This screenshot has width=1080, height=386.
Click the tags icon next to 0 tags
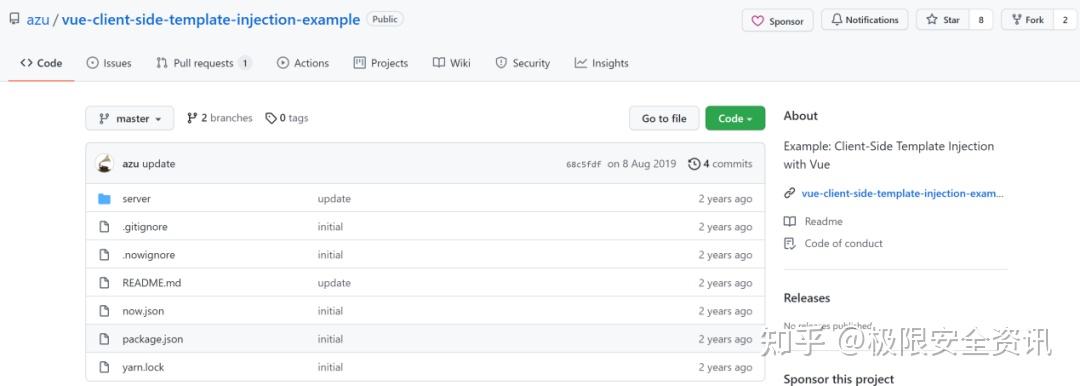coord(271,119)
